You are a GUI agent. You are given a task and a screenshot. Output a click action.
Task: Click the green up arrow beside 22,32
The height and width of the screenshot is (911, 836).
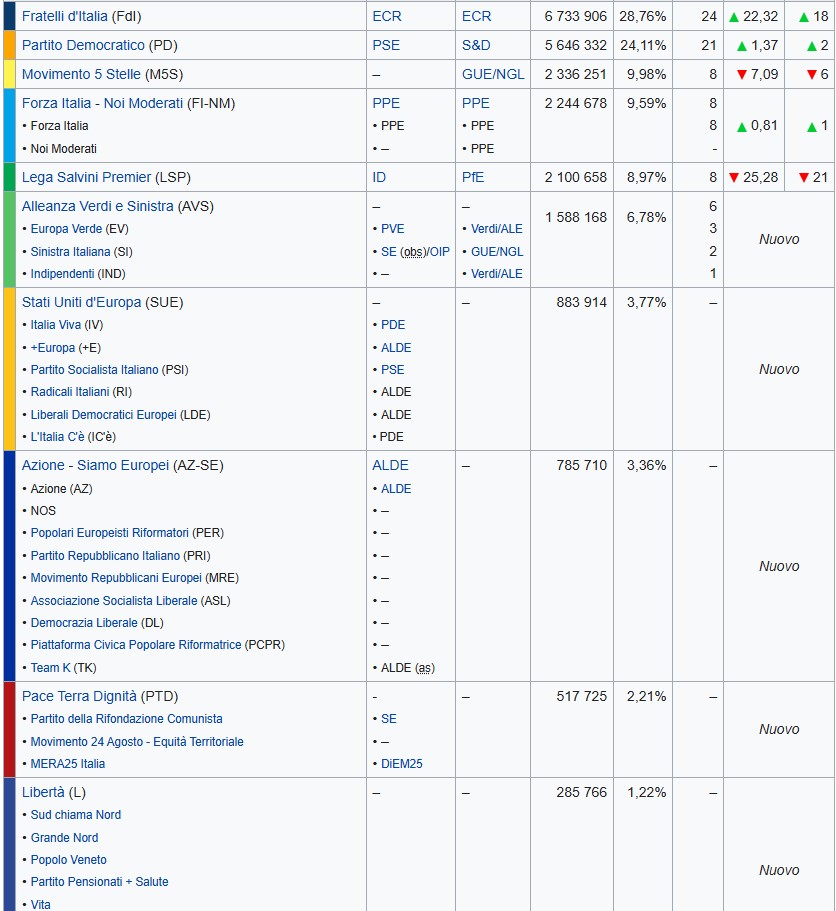(x=734, y=17)
